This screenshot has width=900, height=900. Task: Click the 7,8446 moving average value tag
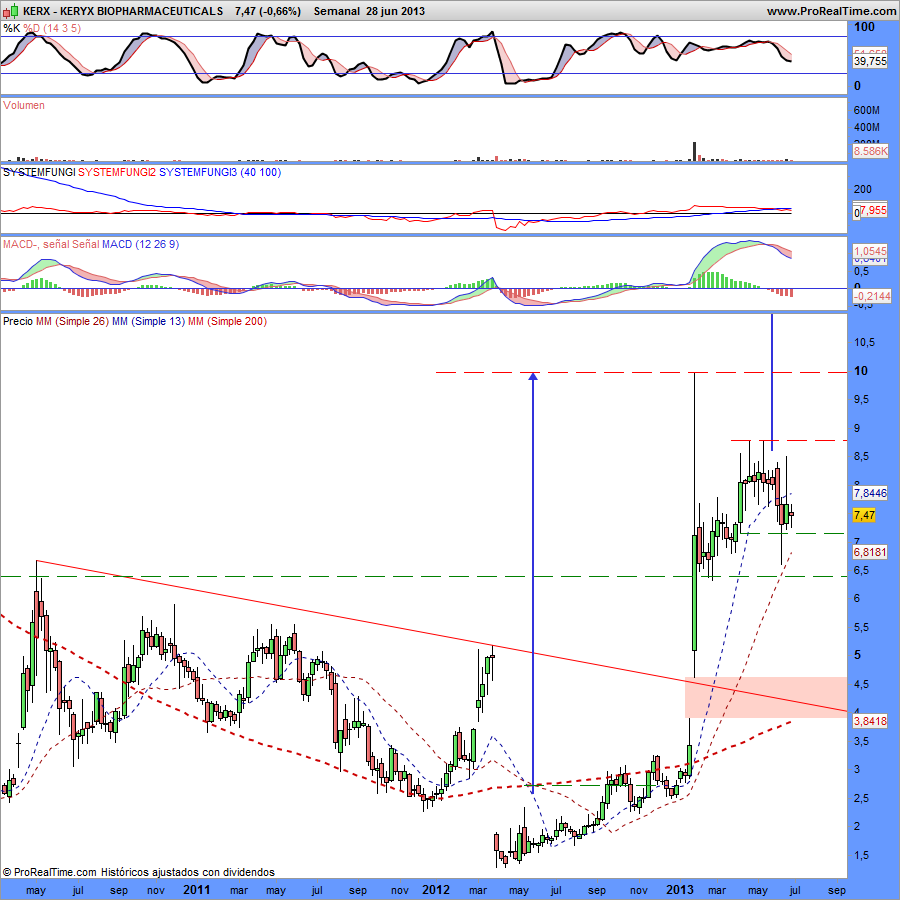870,493
